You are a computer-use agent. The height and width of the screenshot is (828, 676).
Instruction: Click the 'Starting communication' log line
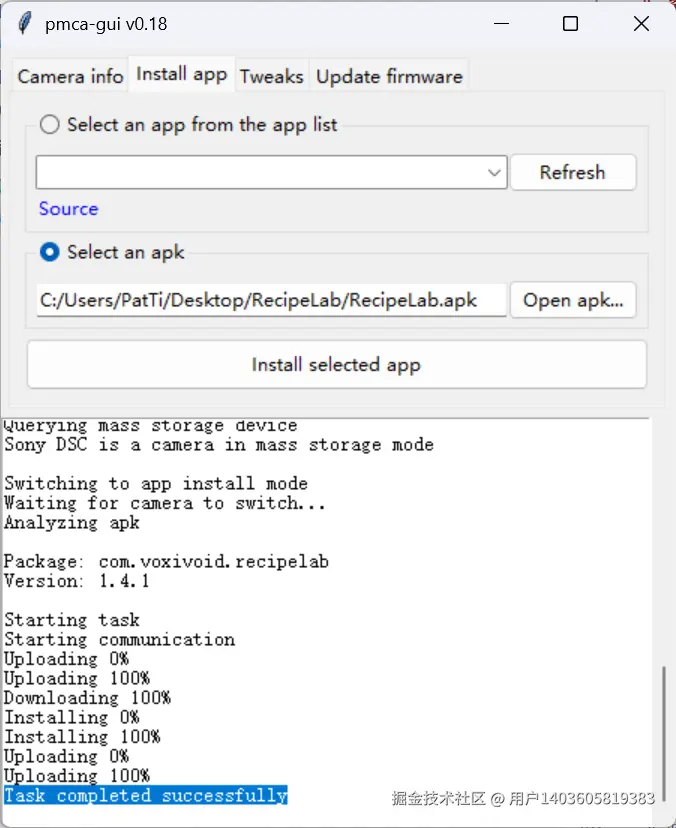pyautogui.click(x=119, y=639)
